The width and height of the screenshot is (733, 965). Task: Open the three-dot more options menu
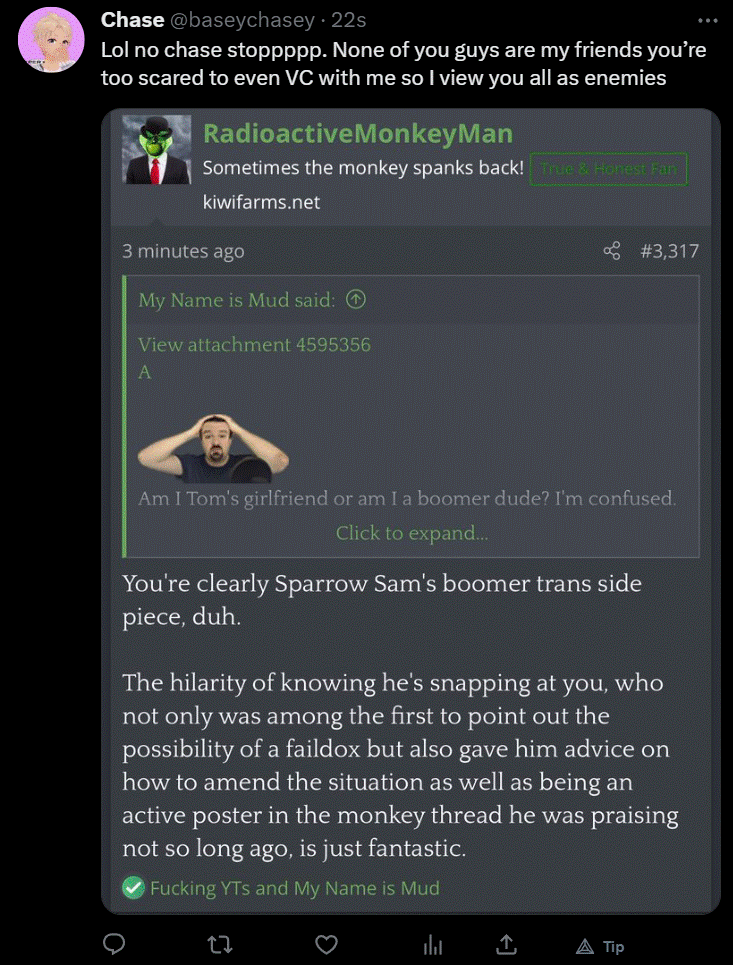click(x=708, y=20)
